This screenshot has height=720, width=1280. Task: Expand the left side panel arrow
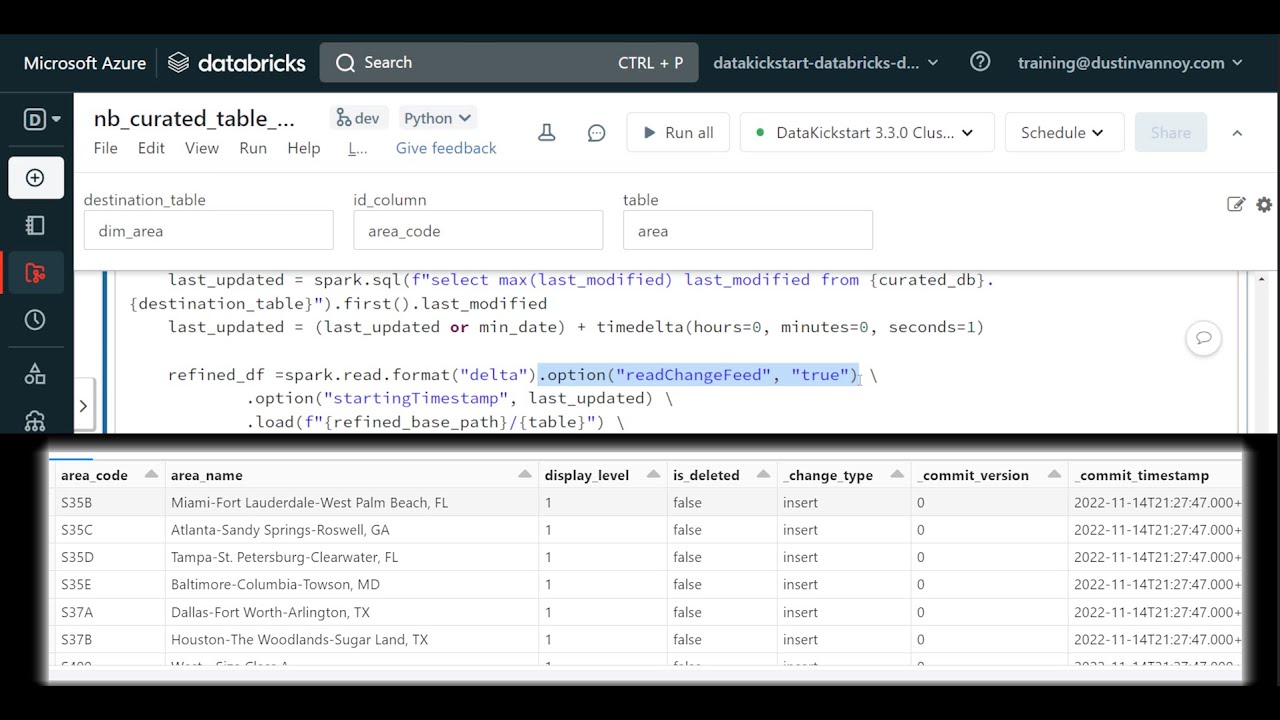tap(83, 406)
